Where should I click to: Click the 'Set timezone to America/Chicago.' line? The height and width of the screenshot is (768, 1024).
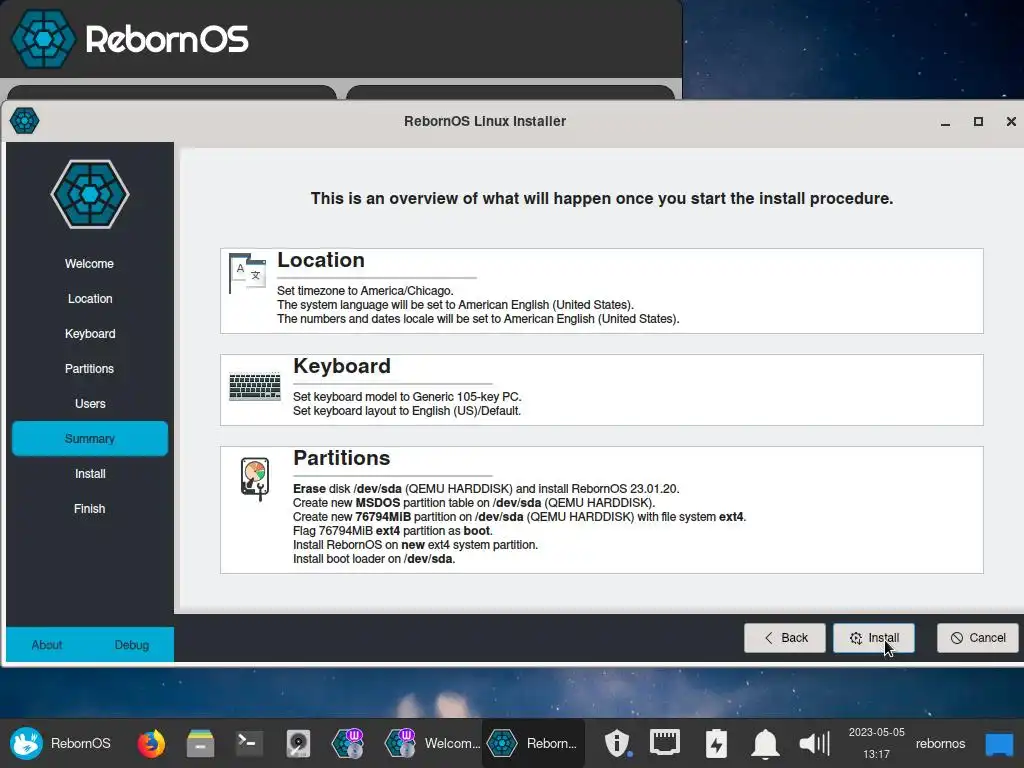coord(365,291)
